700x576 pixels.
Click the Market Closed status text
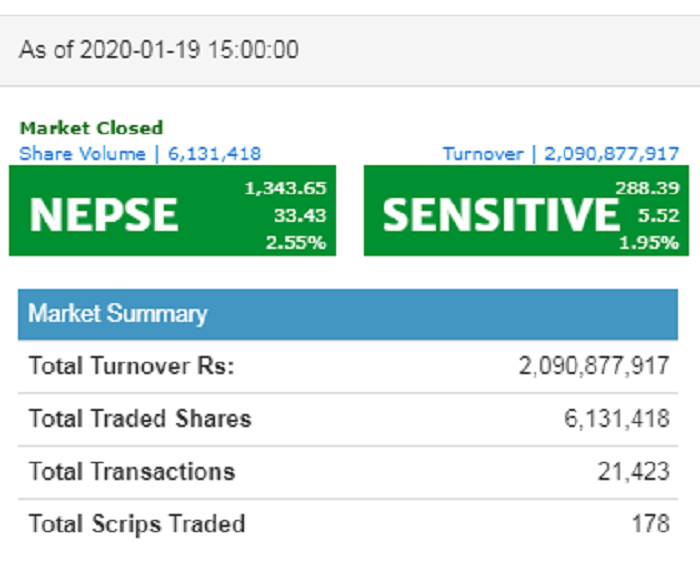pyautogui.click(x=92, y=128)
